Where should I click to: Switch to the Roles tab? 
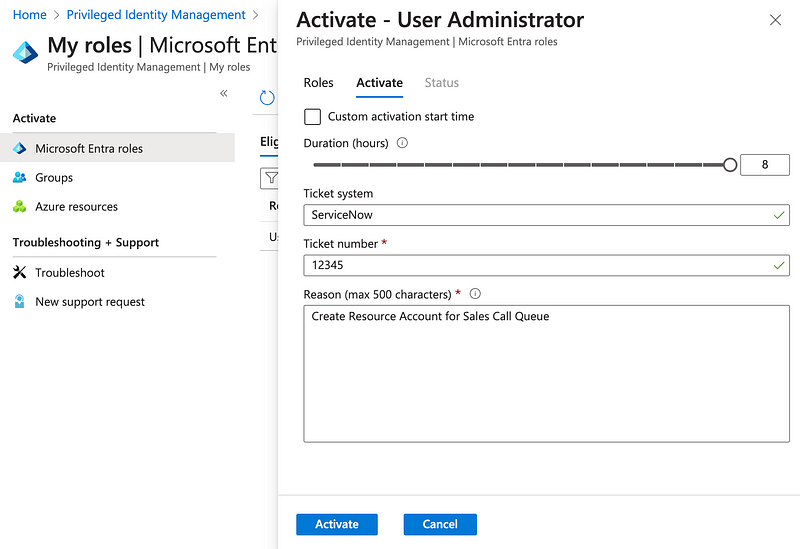(x=319, y=83)
